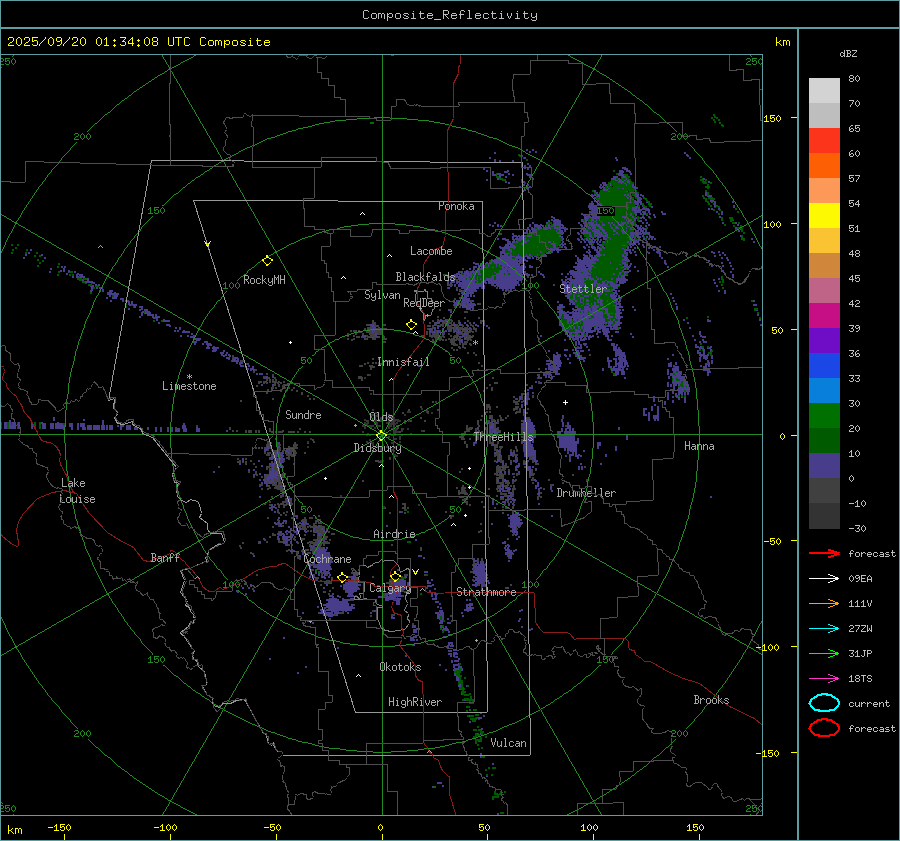Screen dimensions: 900x841
Task: Click the yellow diamond marker beside RedDeer
Action: pos(411,325)
